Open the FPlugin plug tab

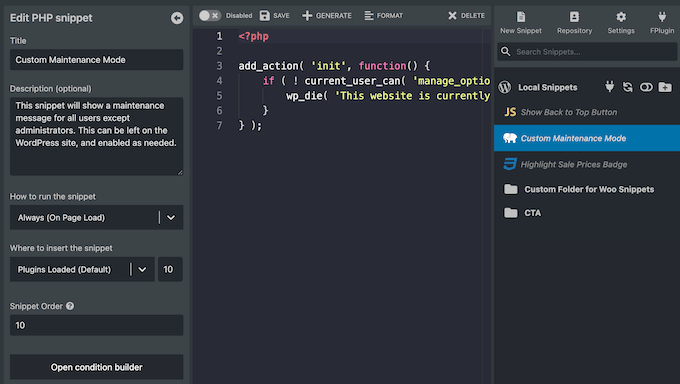[662, 23]
